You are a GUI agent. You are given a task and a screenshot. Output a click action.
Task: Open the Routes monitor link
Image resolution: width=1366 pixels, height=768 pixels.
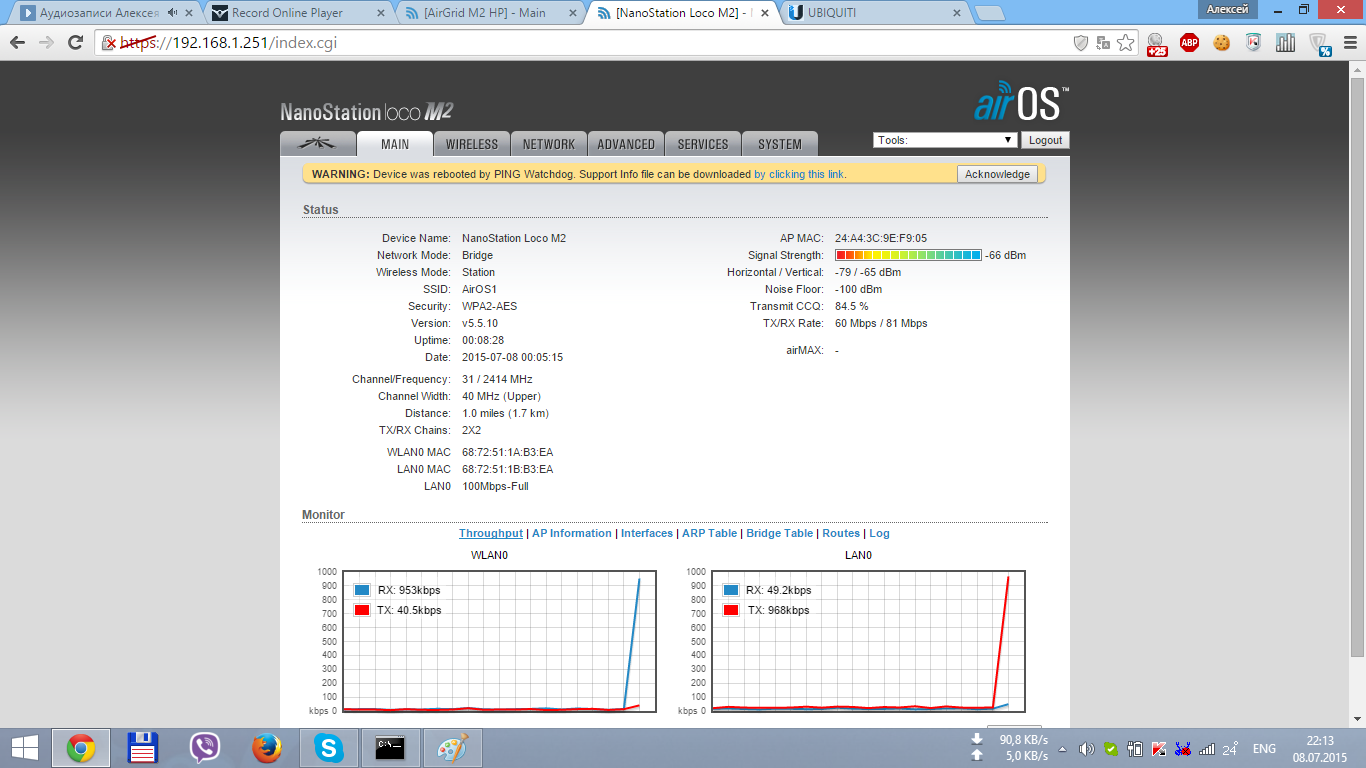(841, 533)
